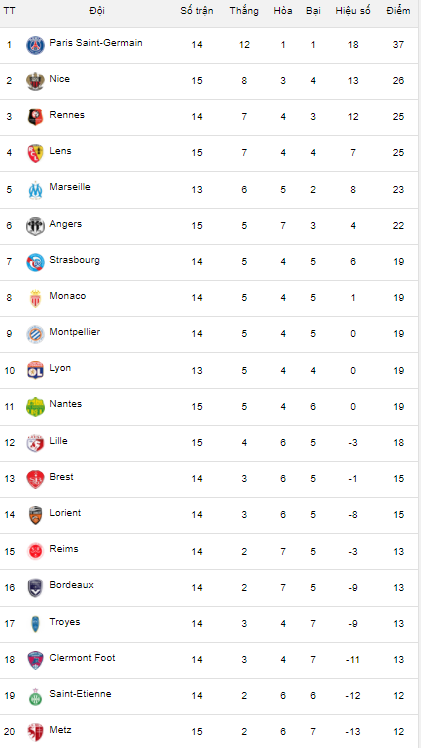Click the Strasbourg club badge
The height and width of the screenshot is (748, 421).
click(x=35, y=262)
